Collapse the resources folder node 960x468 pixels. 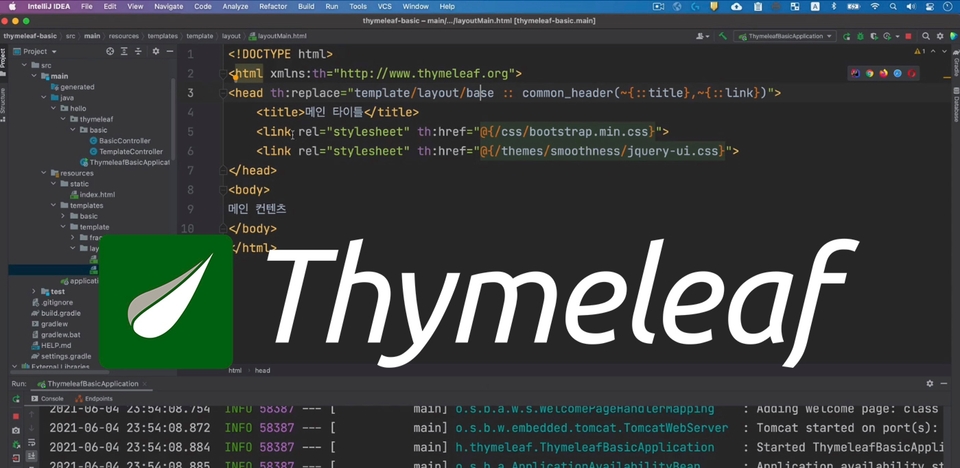pos(45,173)
